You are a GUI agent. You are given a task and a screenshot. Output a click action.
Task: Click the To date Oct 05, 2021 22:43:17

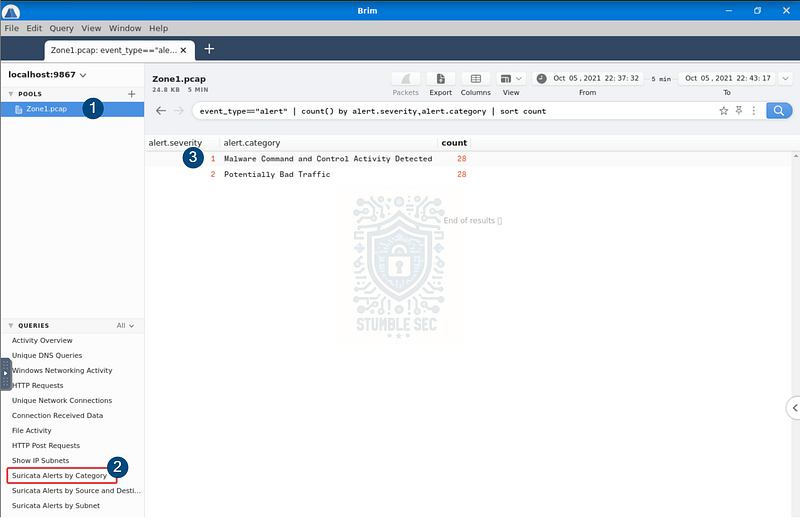point(728,78)
